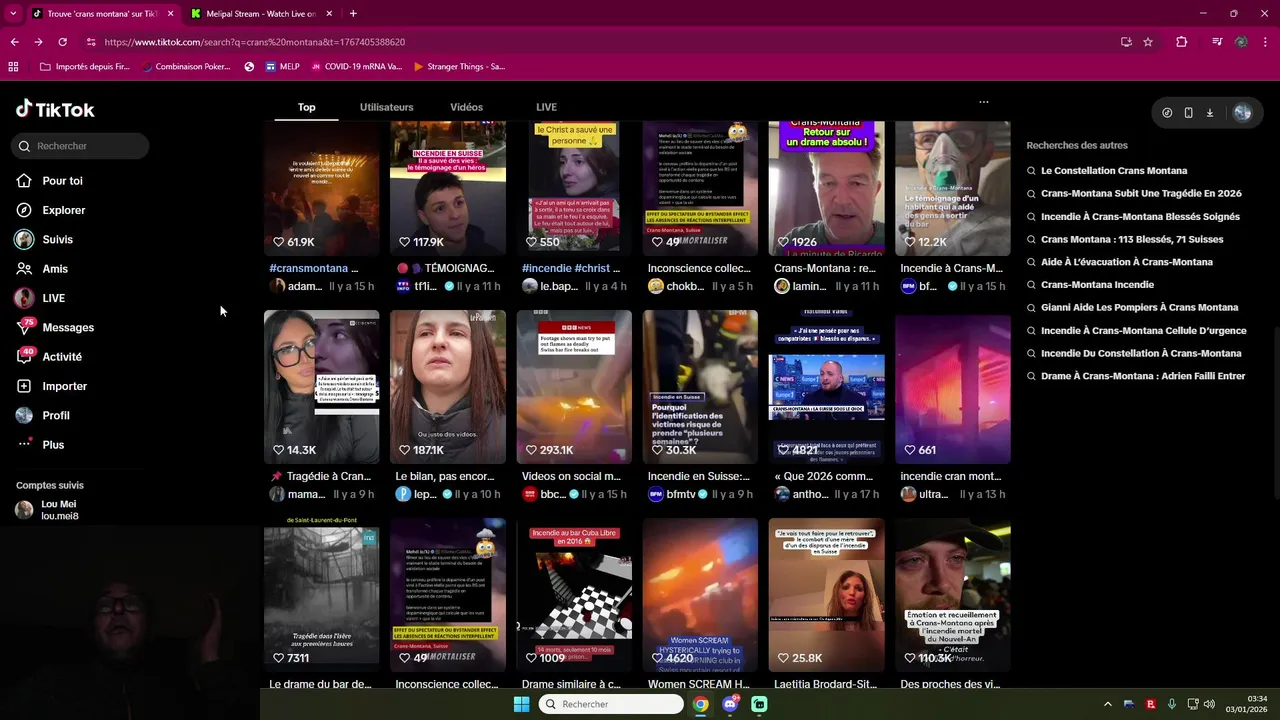Switch to the Melipal Stream tab

[262, 14]
